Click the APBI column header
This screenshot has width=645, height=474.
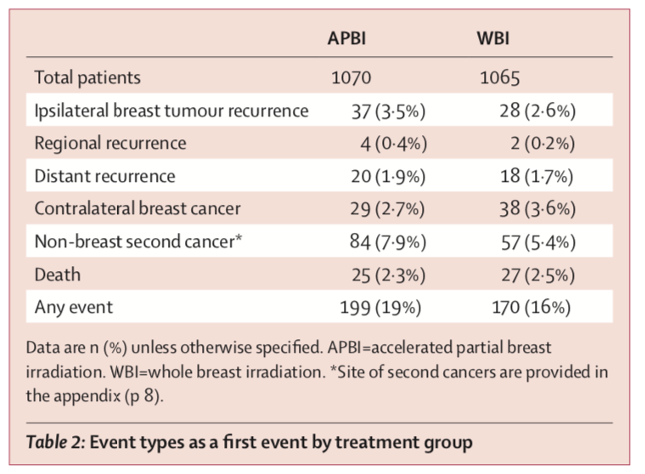pos(351,39)
